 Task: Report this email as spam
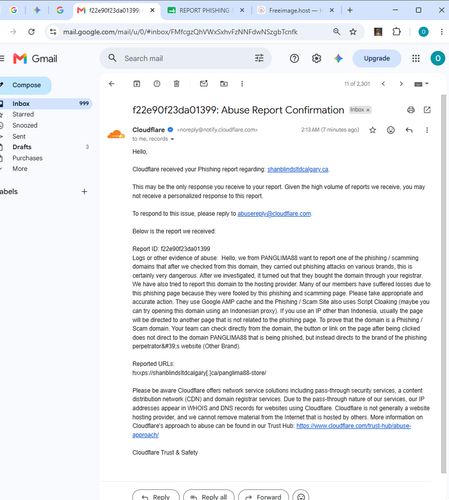[x=157, y=84]
